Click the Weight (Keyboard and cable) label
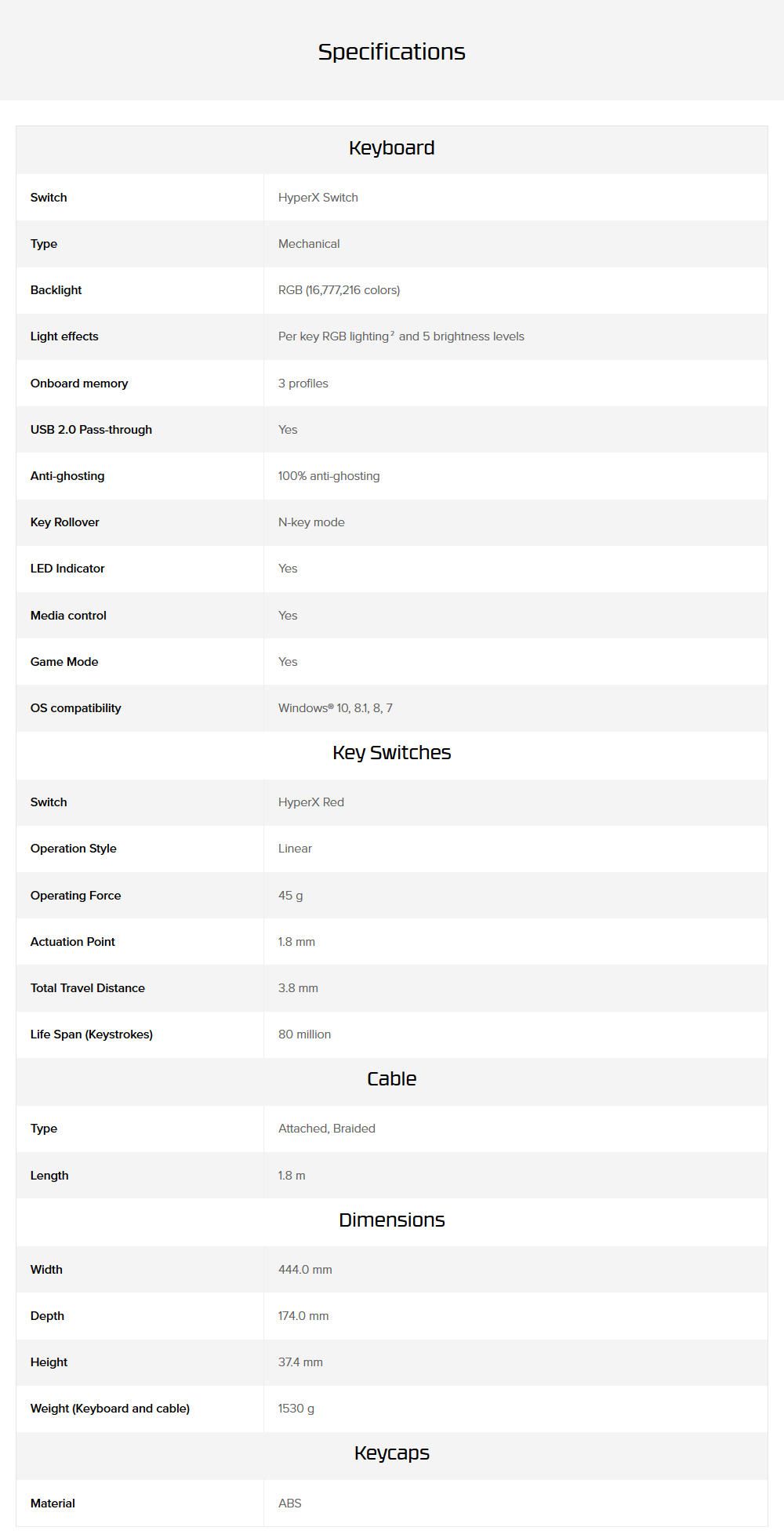The image size is (784, 1538). click(x=110, y=1409)
